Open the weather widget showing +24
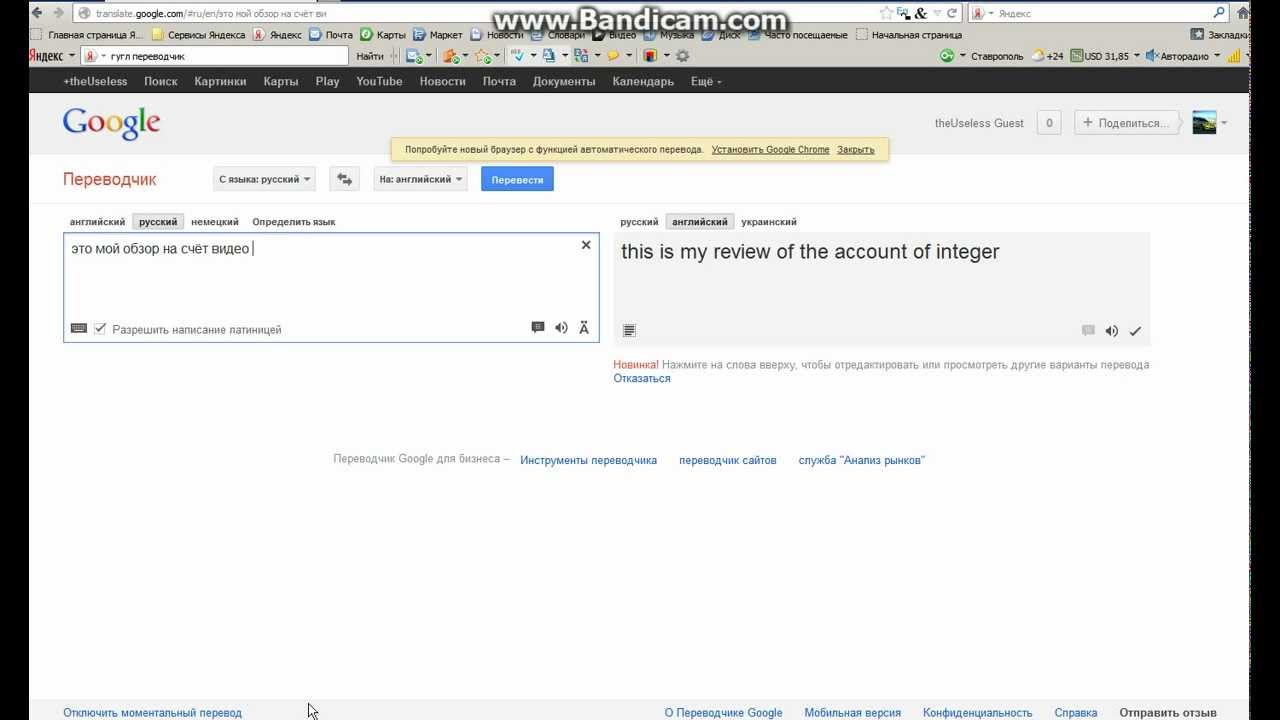This screenshot has width=1280, height=720. 1047,56
